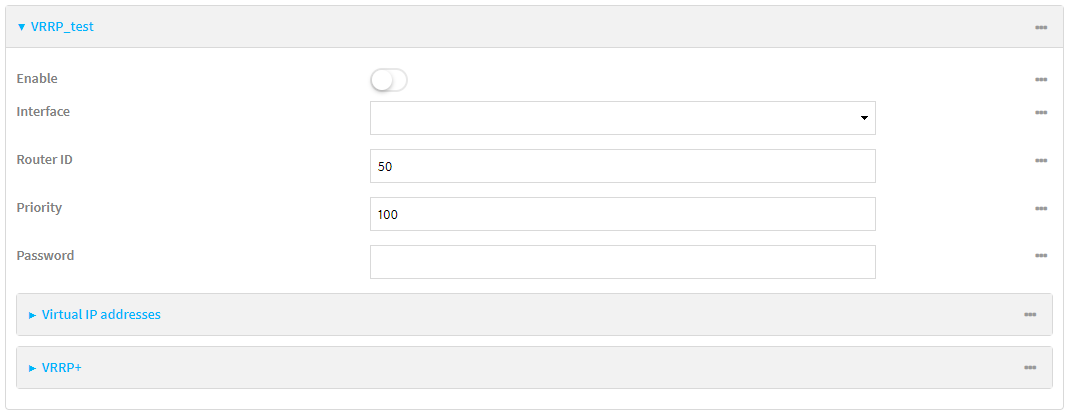
Task: Click the Priority label text
Action: point(39,207)
